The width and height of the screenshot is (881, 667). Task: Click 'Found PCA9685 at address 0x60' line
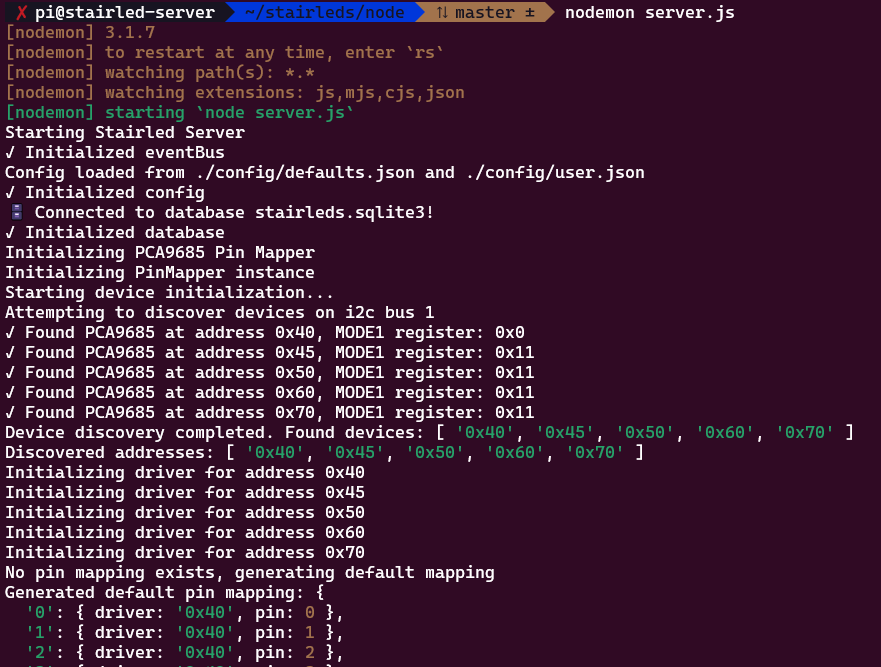coord(270,393)
